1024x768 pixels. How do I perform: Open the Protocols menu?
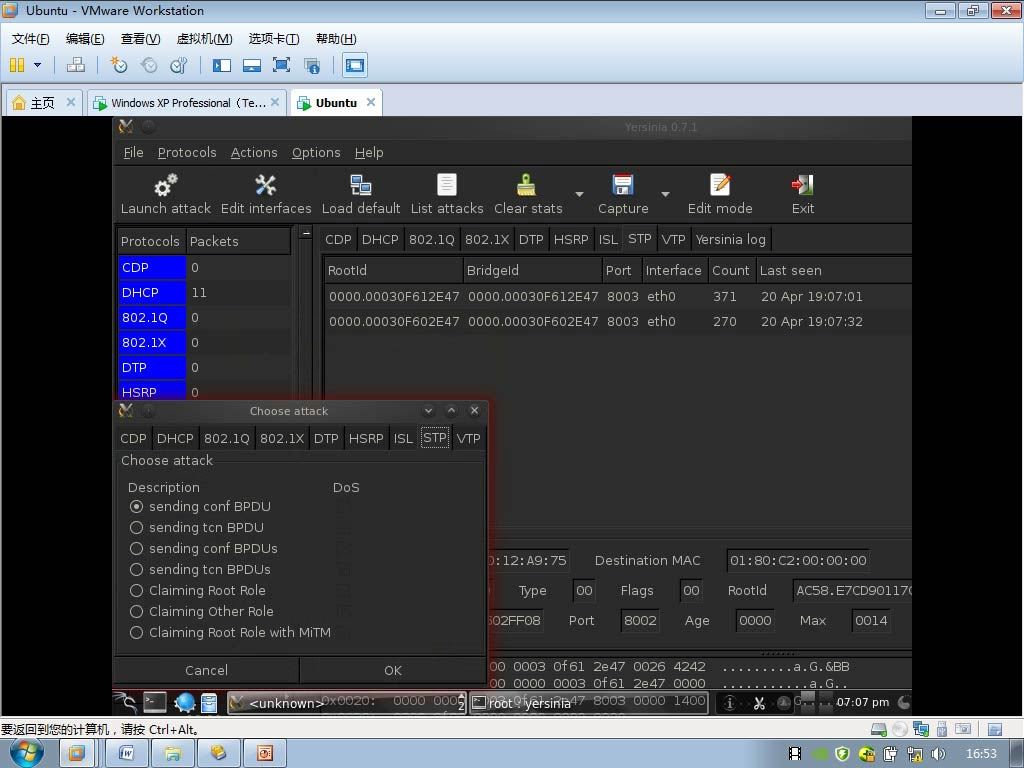tap(187, 152)
